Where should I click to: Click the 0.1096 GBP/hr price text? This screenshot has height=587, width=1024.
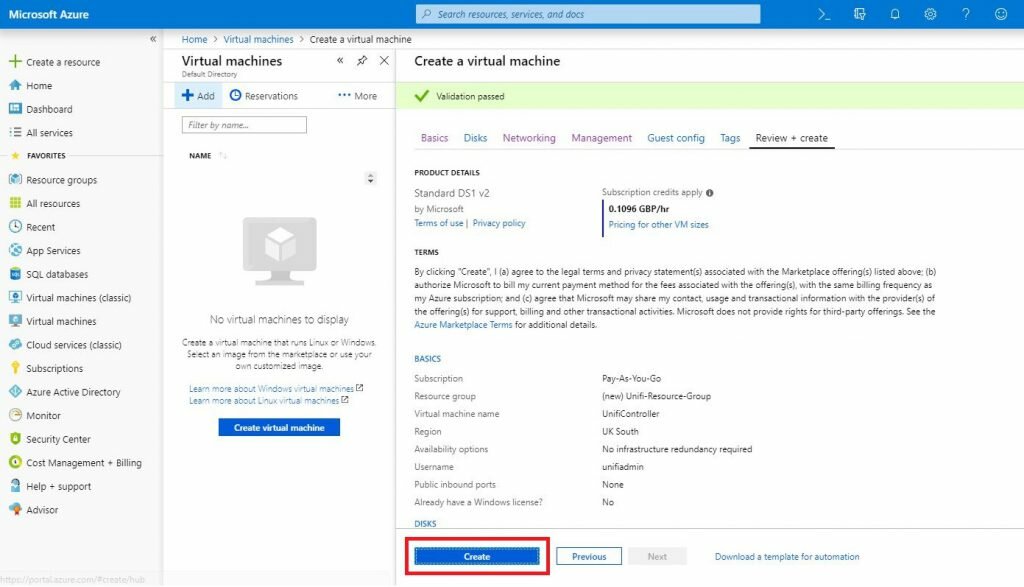tap(639, 209)
